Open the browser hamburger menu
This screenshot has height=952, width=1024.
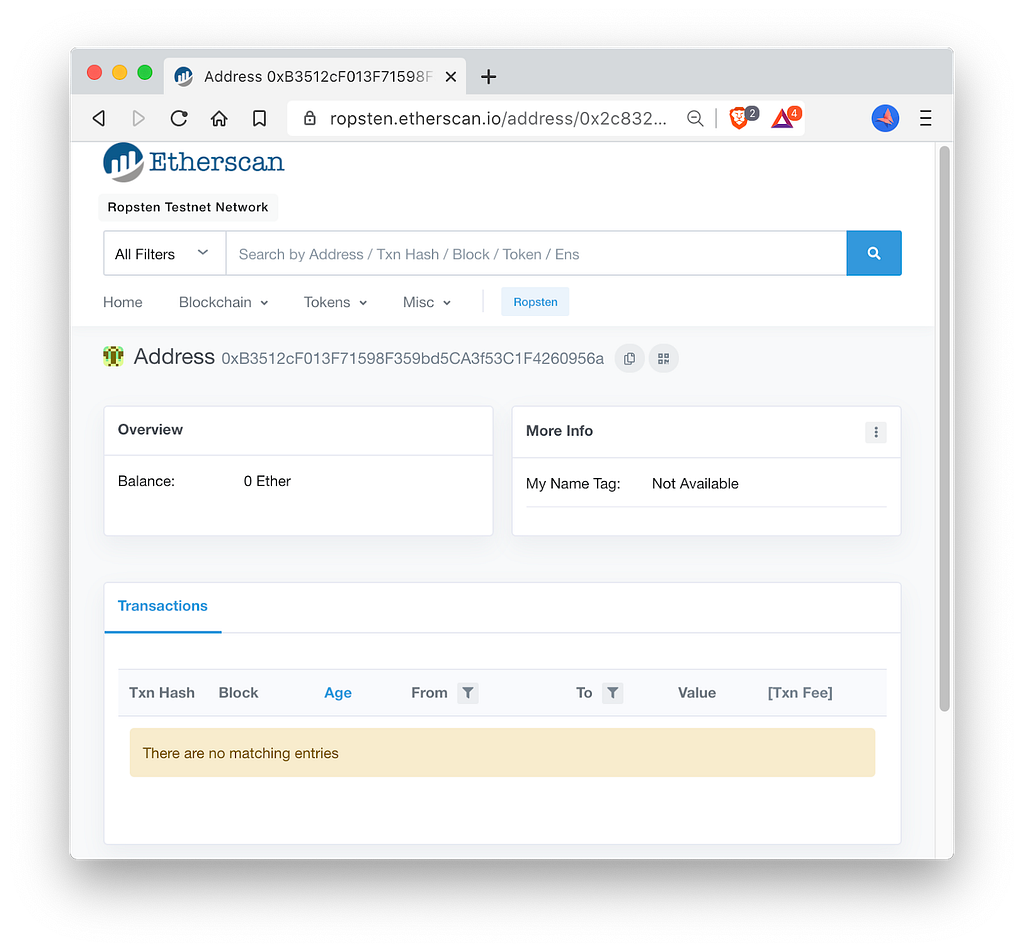click(925, 118)
